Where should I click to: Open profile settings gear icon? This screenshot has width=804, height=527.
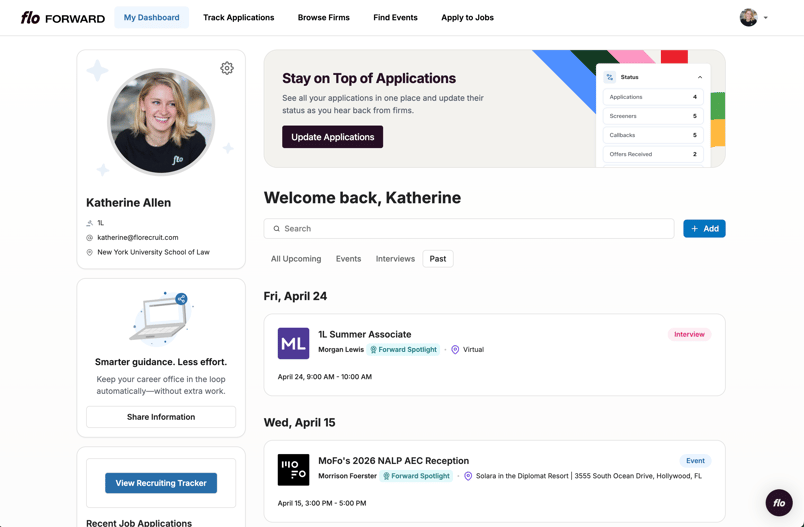coord(227,68)
